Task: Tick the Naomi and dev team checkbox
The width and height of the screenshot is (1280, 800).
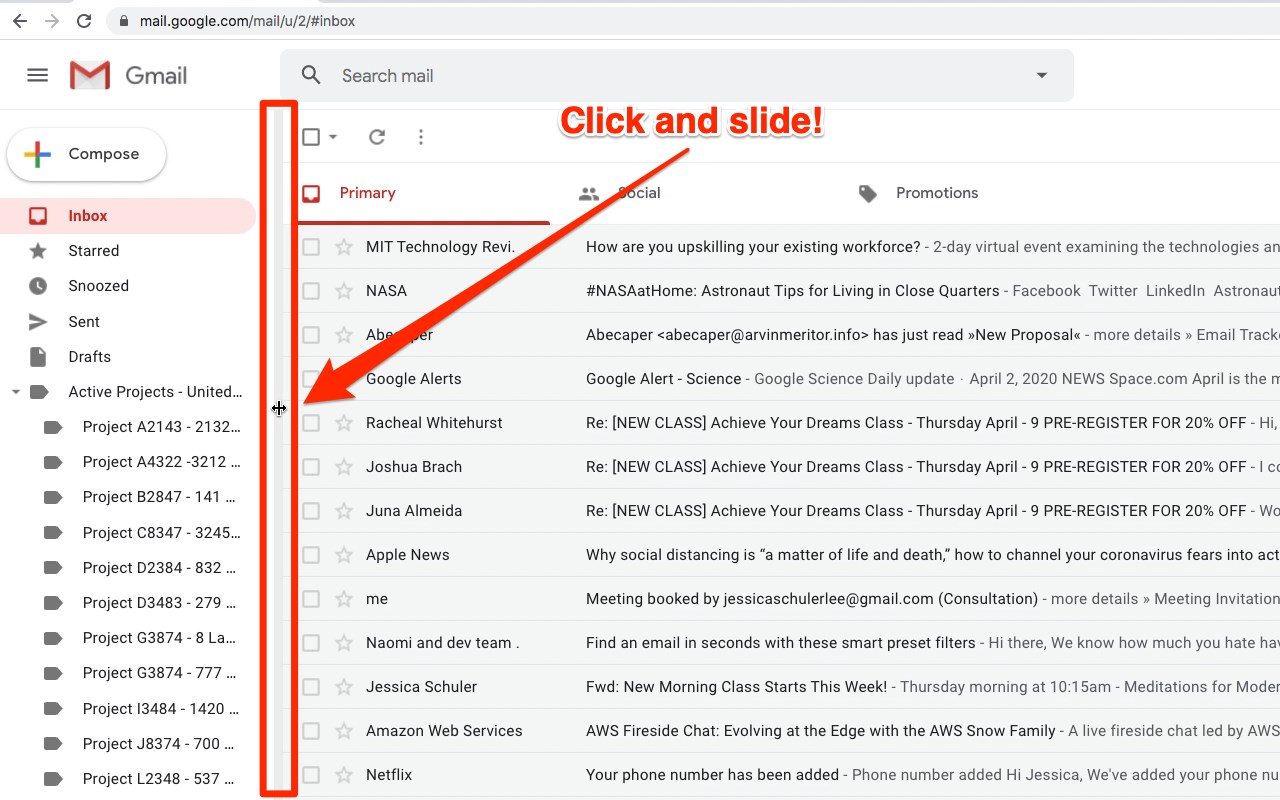Action: [x=311, y=643]
